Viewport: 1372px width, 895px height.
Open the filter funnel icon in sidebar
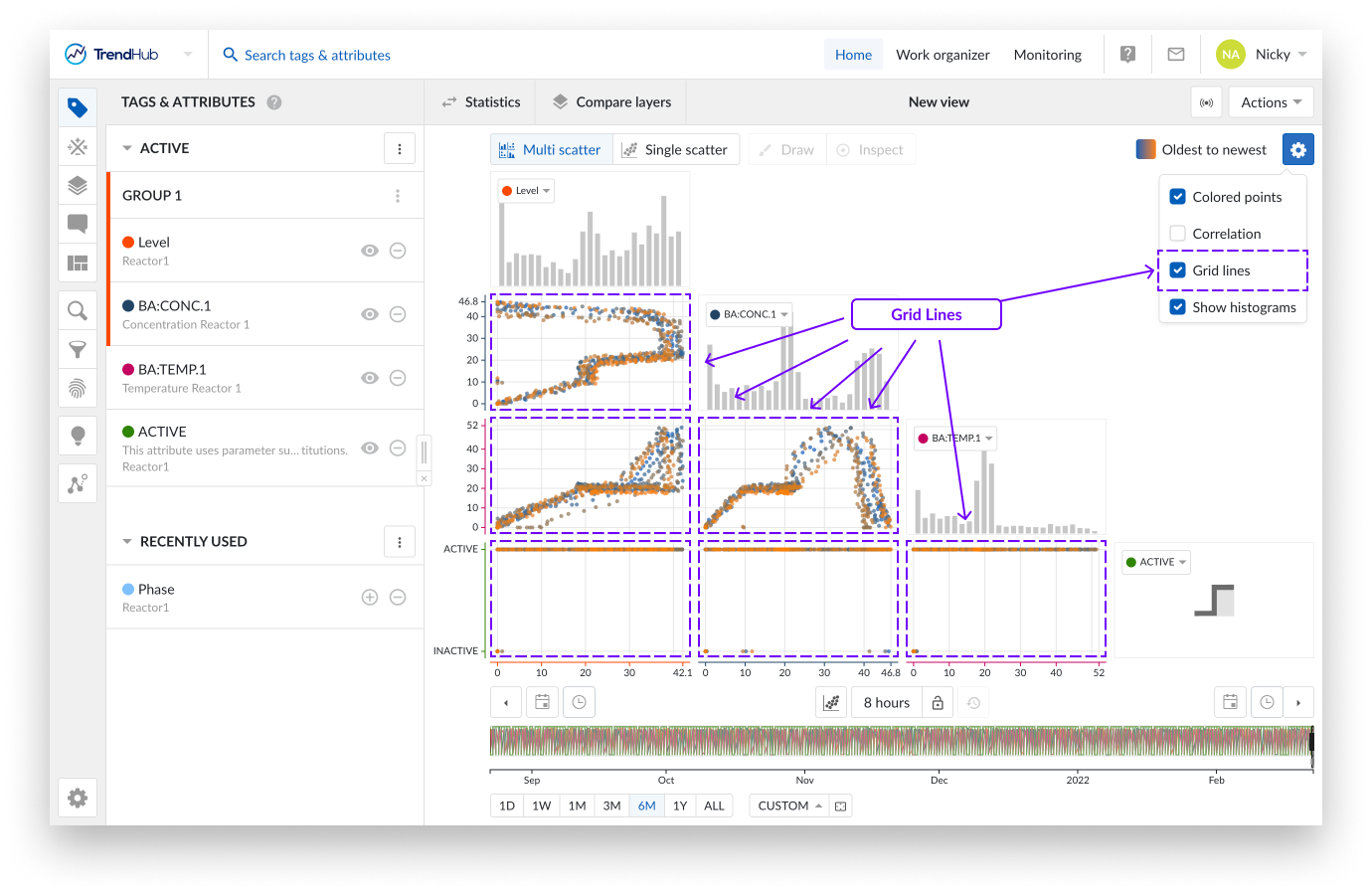pos(78,349)
